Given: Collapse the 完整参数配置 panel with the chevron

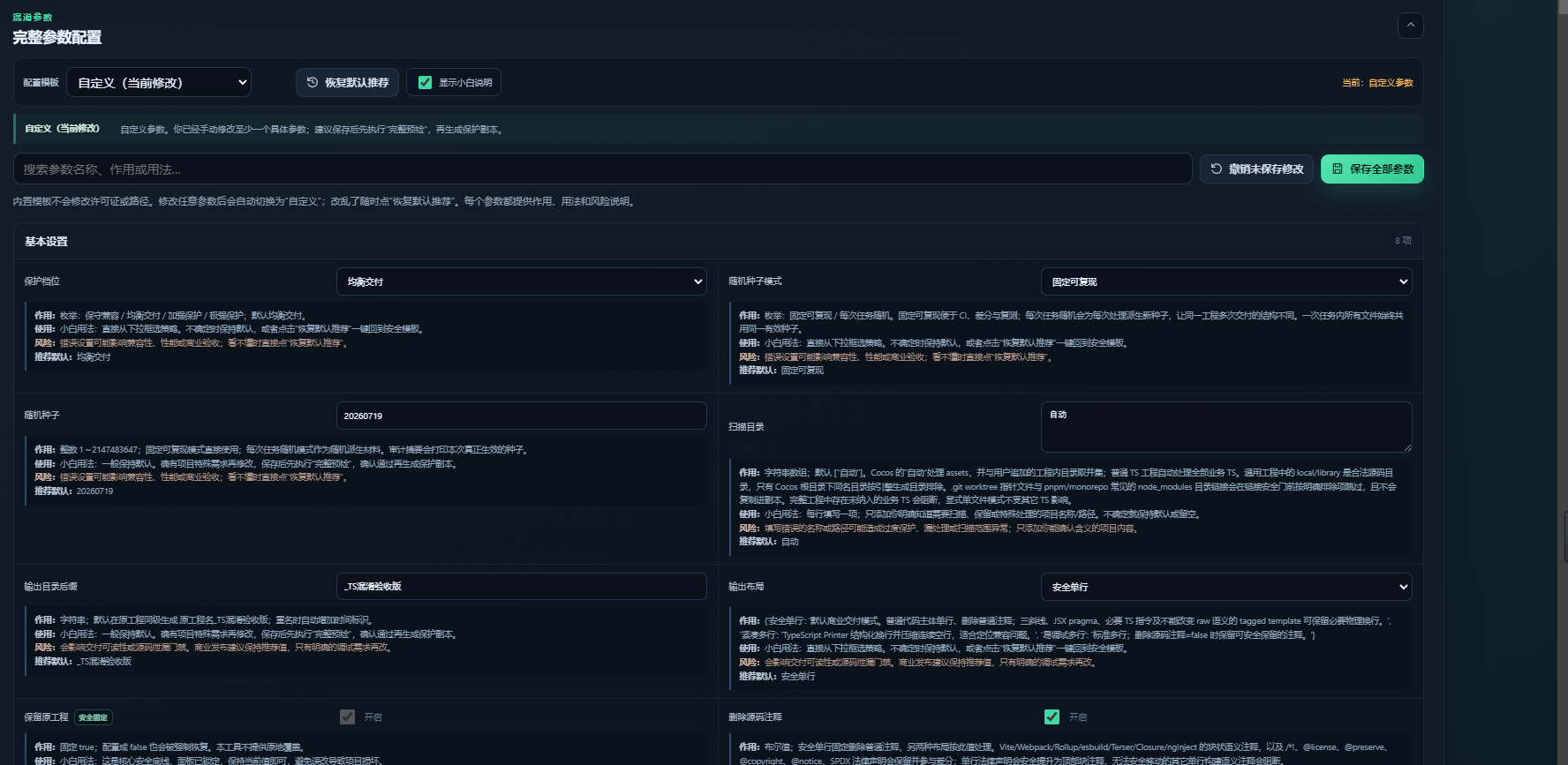Looking at the screenshot, I should (x=1410, y=25).
